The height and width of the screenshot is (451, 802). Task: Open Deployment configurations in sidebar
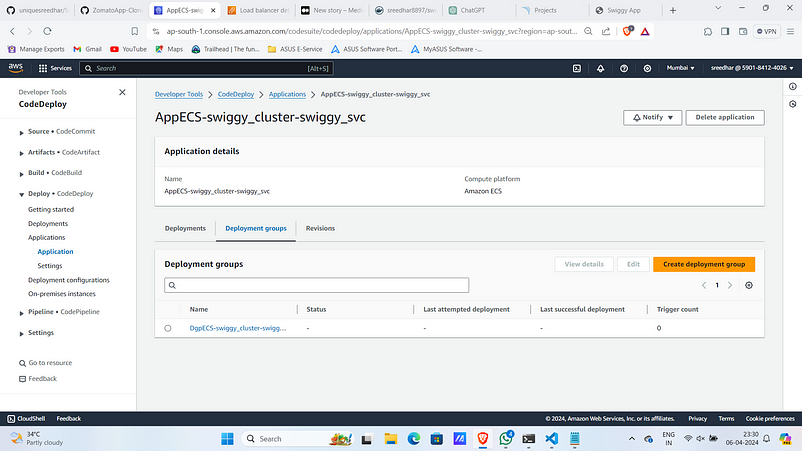69,280
